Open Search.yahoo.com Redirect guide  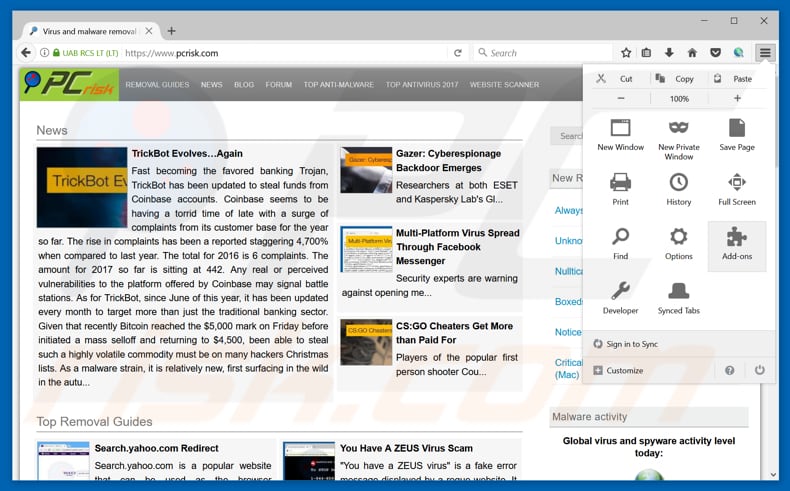pos(156,448)
